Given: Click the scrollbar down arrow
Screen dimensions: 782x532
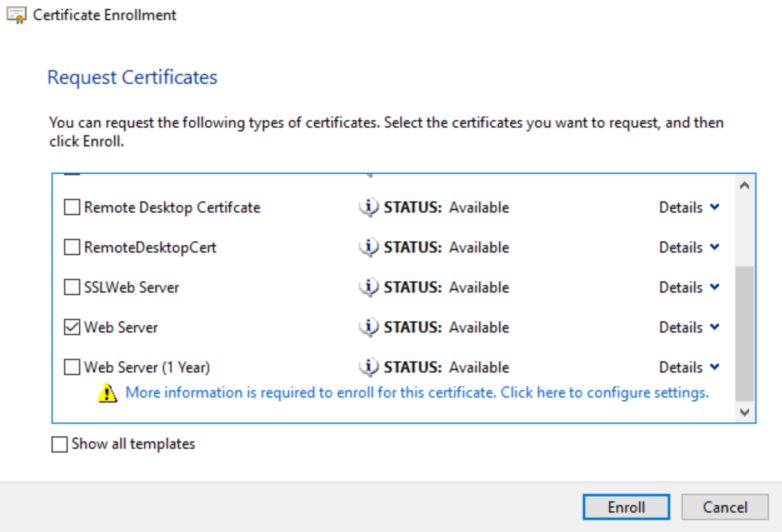Looking at the screenshot, I should [745, 412].
